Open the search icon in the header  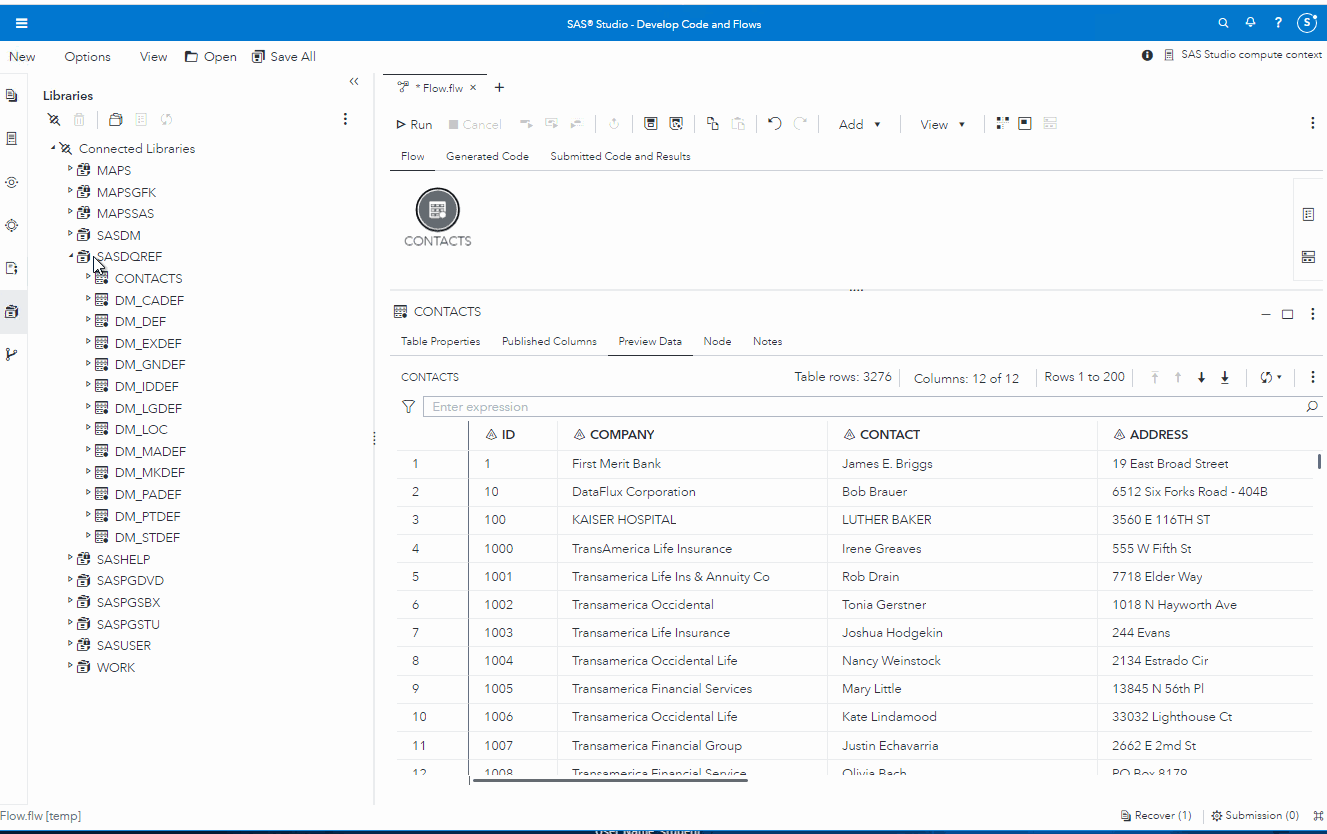[x=1223, y=23]
